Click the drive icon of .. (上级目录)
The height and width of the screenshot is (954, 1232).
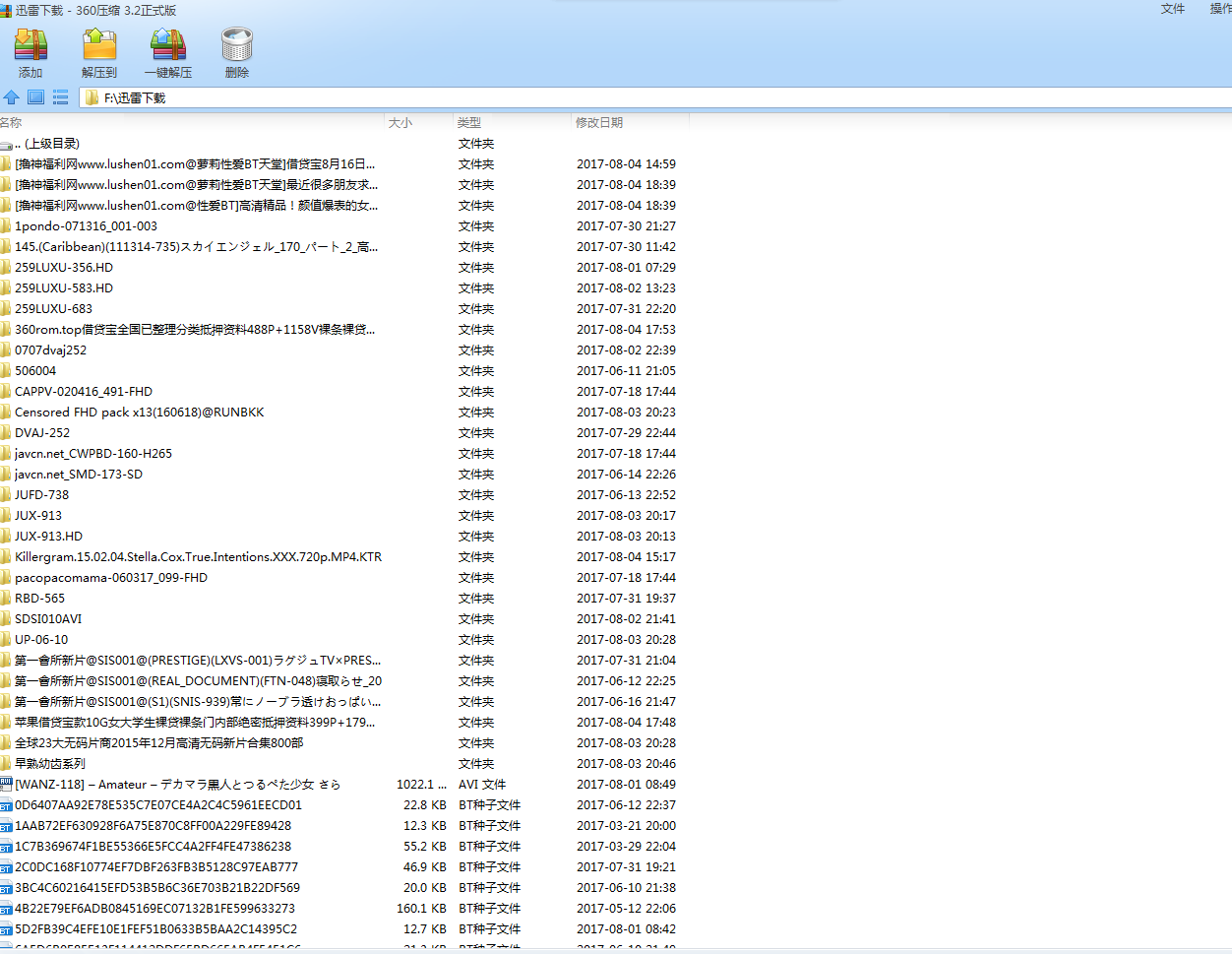click(x=5, y=145)
